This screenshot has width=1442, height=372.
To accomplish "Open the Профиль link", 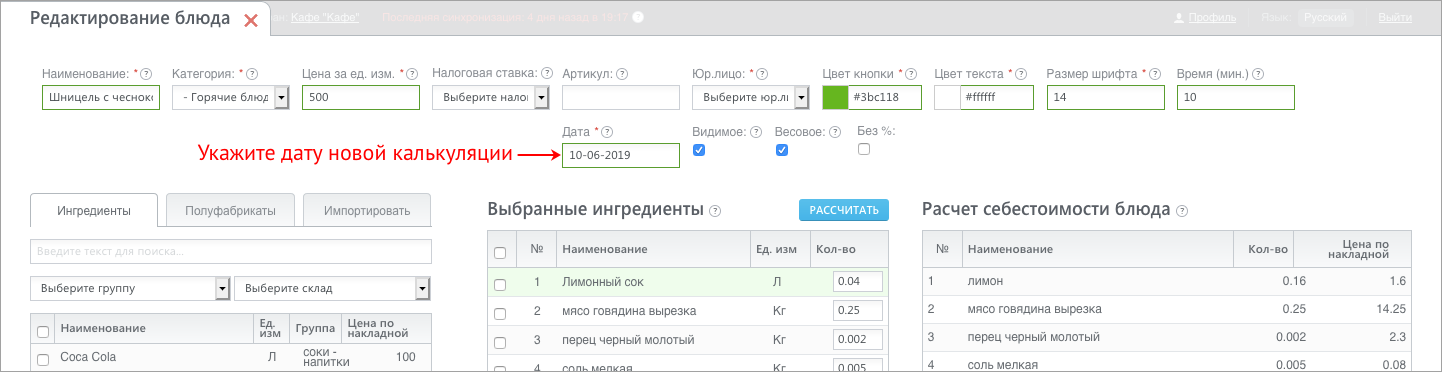I will (x=1212, y=18).
